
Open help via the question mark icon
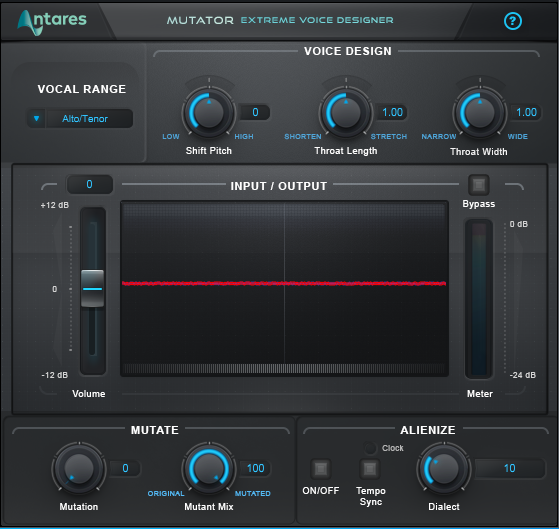pos(513,21)
